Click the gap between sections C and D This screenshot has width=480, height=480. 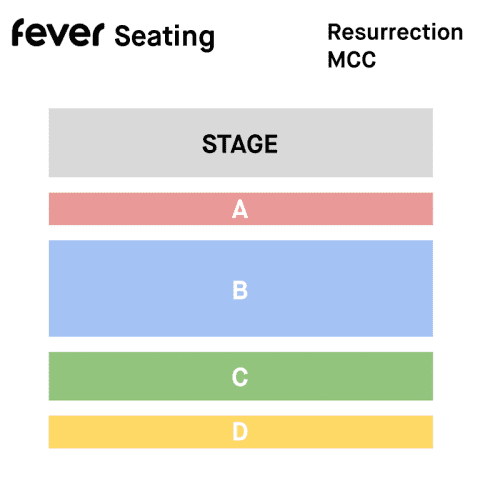click(x=241, y=408)
